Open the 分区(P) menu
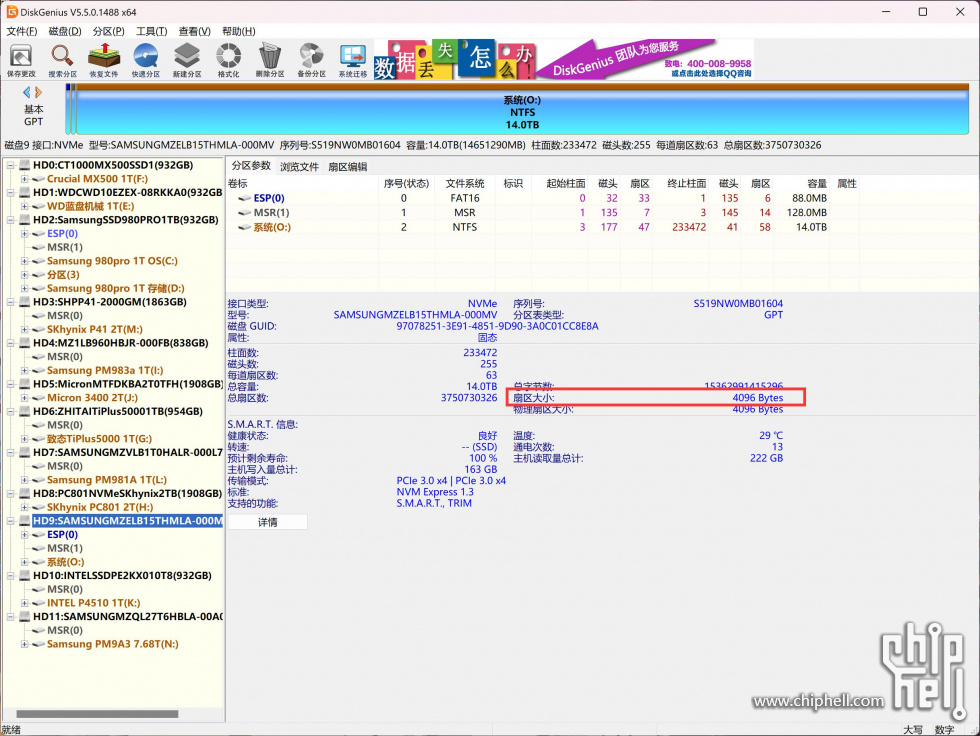This screenshot has width=980, height=736. [x=108, y=31]
